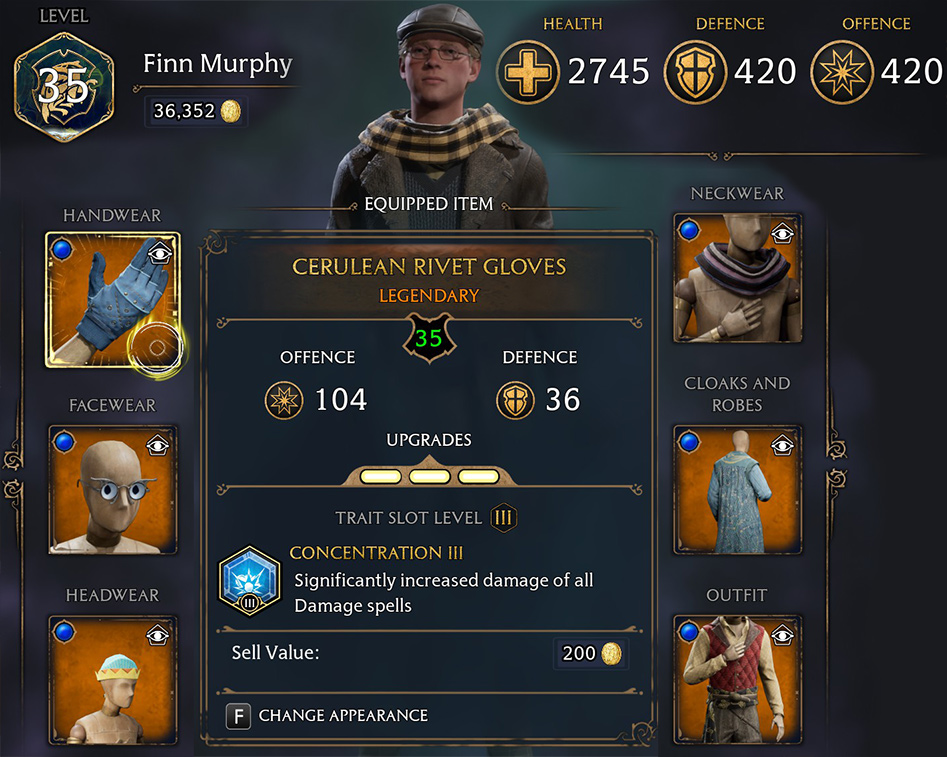Click the item level 35 shield badge
Image resolution: width=947 pixels, height=757 pixels.
(429, 338)
